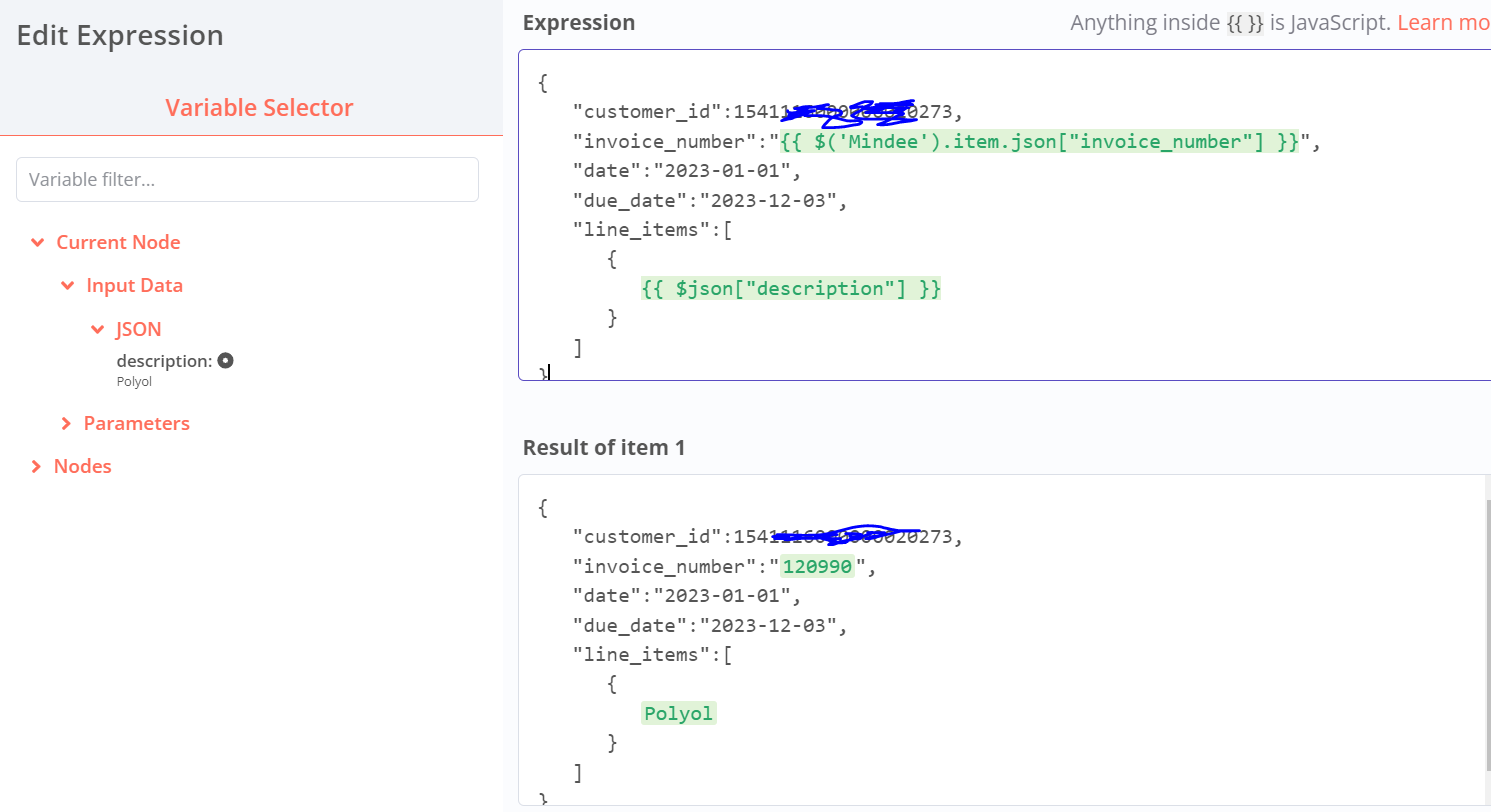
Task: Expand the Parameters chevron arrow
Action: point(66,423)
